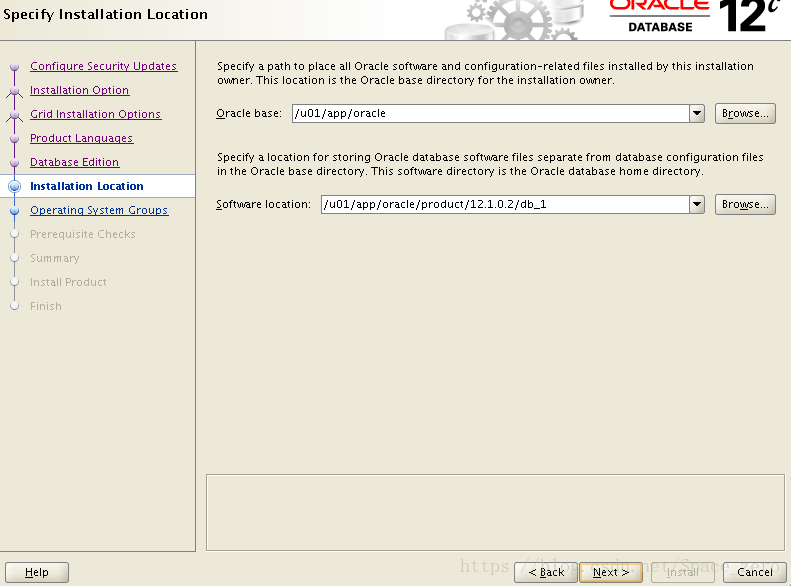Click the Summary step label
Image resolution: width=791 pixels, height=586 pixels.
pos(54,258)
